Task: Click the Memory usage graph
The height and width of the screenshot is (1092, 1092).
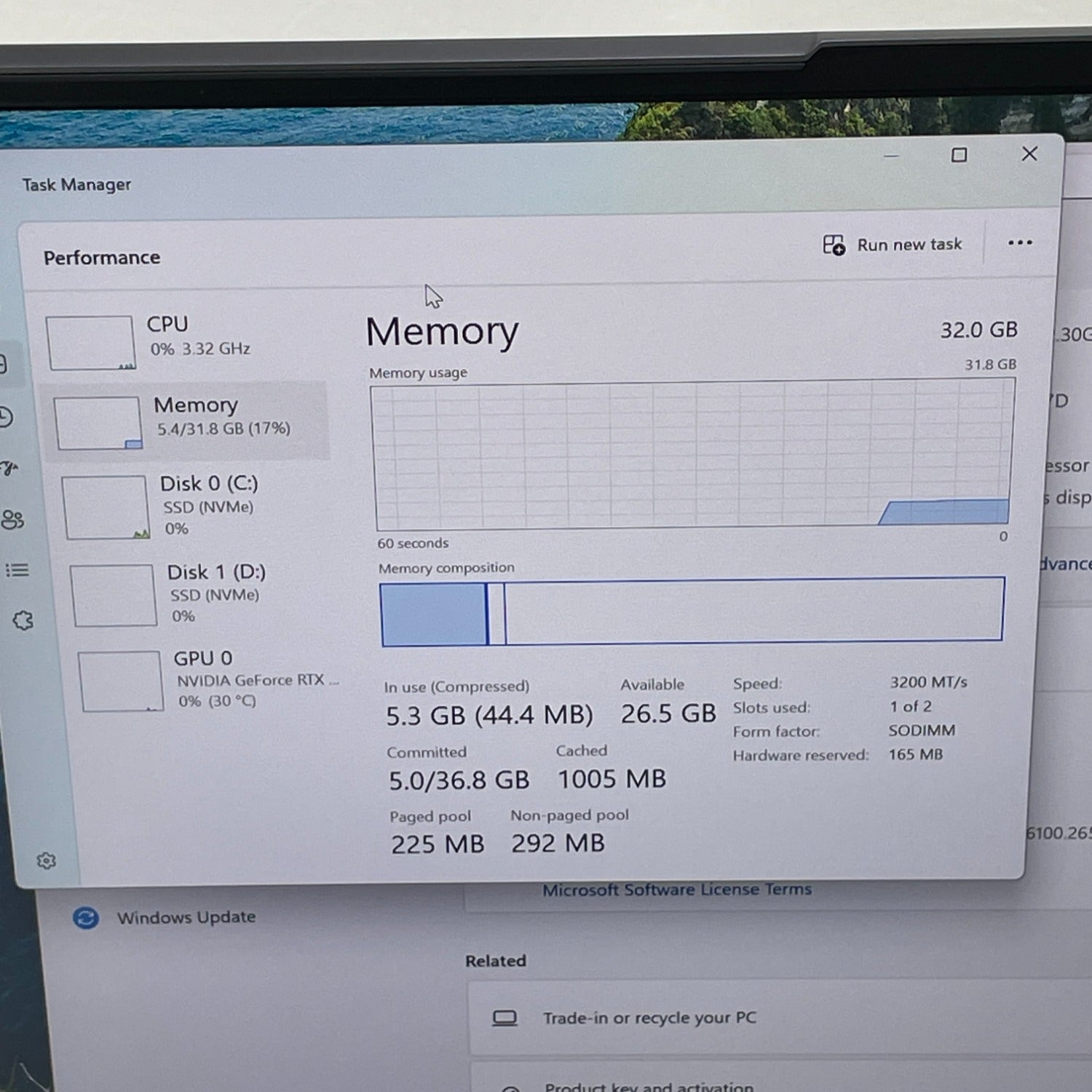Action: coord(692,456)
